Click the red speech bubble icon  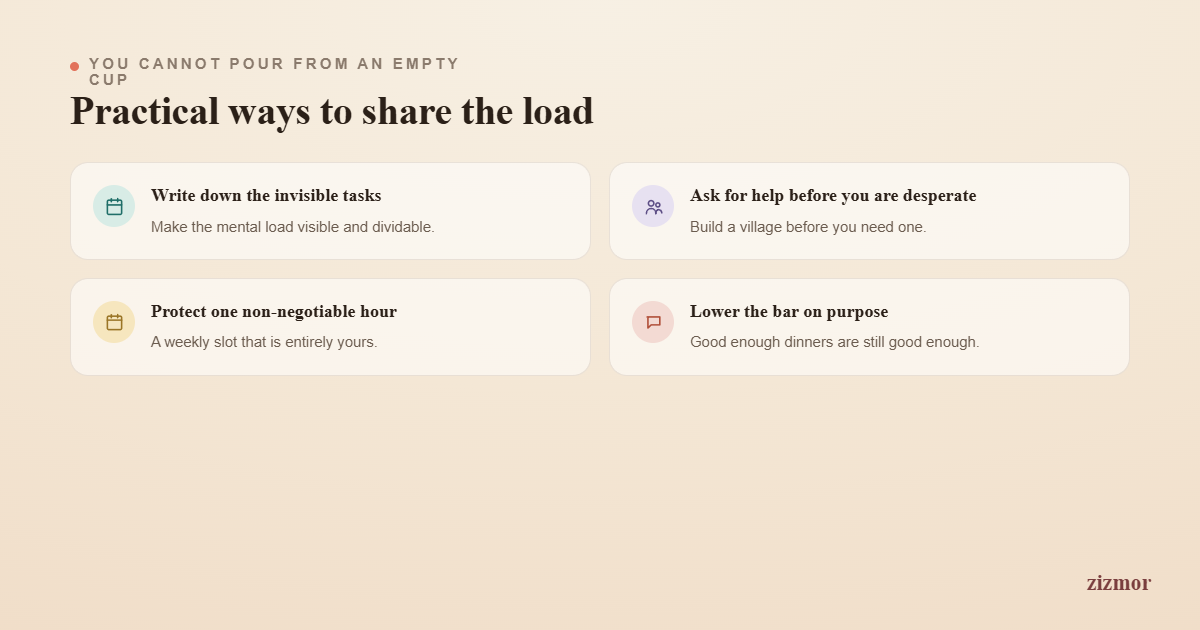[x=653, y=322]
